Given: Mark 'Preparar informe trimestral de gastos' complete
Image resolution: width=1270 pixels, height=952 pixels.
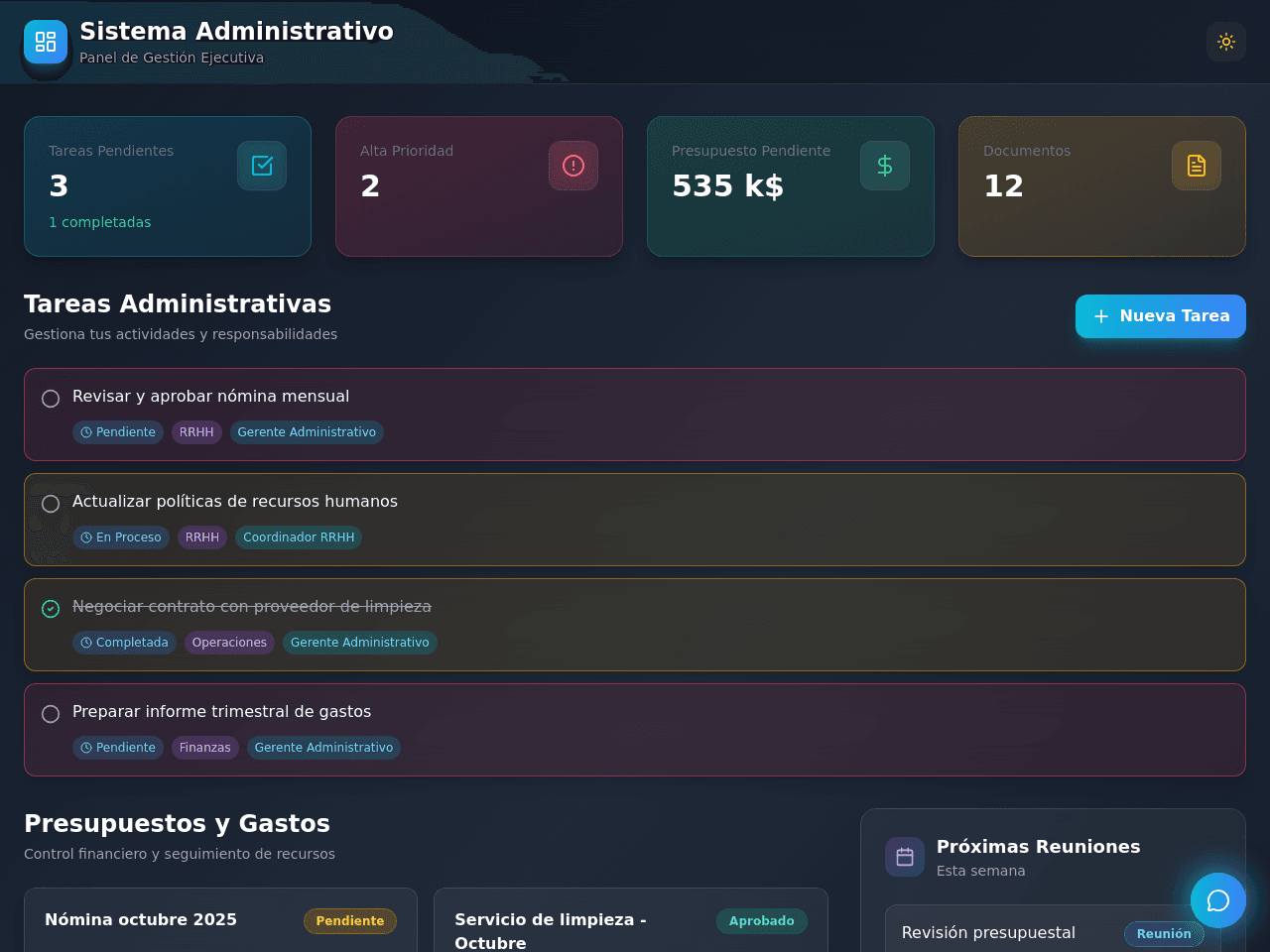Looking at the screenshot, I should tap(51, 714).
